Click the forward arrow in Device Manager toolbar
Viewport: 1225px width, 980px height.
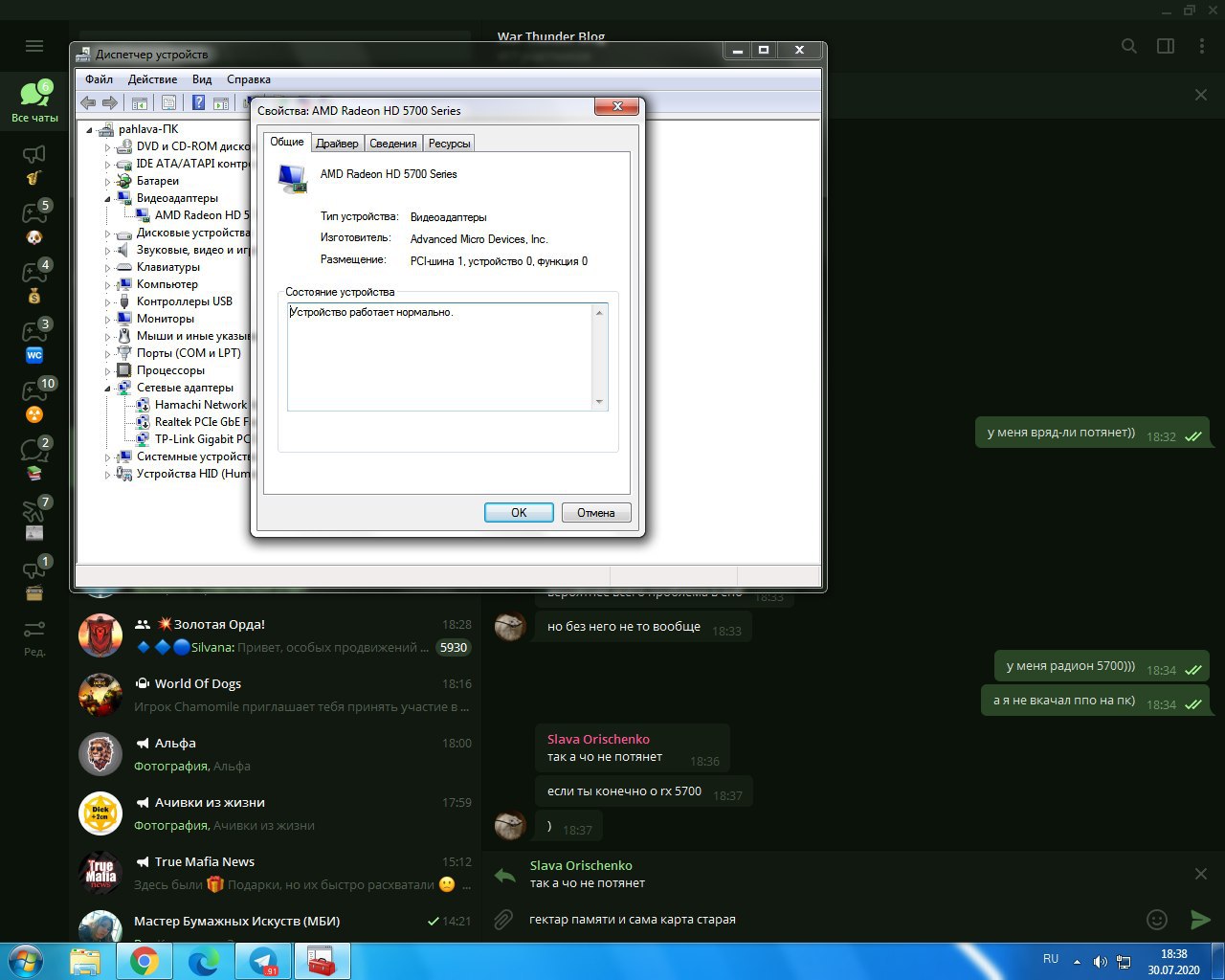(x=110, y=102)
